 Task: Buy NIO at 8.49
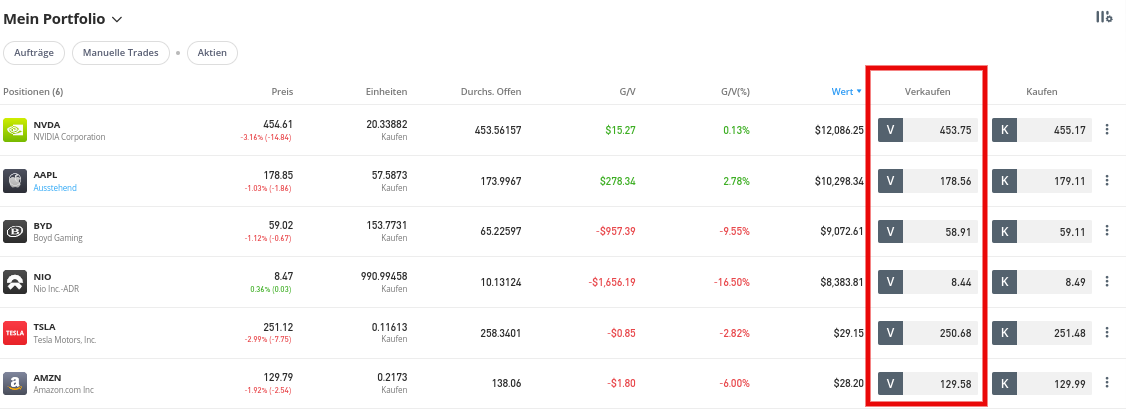click(x=1042, y=282)
